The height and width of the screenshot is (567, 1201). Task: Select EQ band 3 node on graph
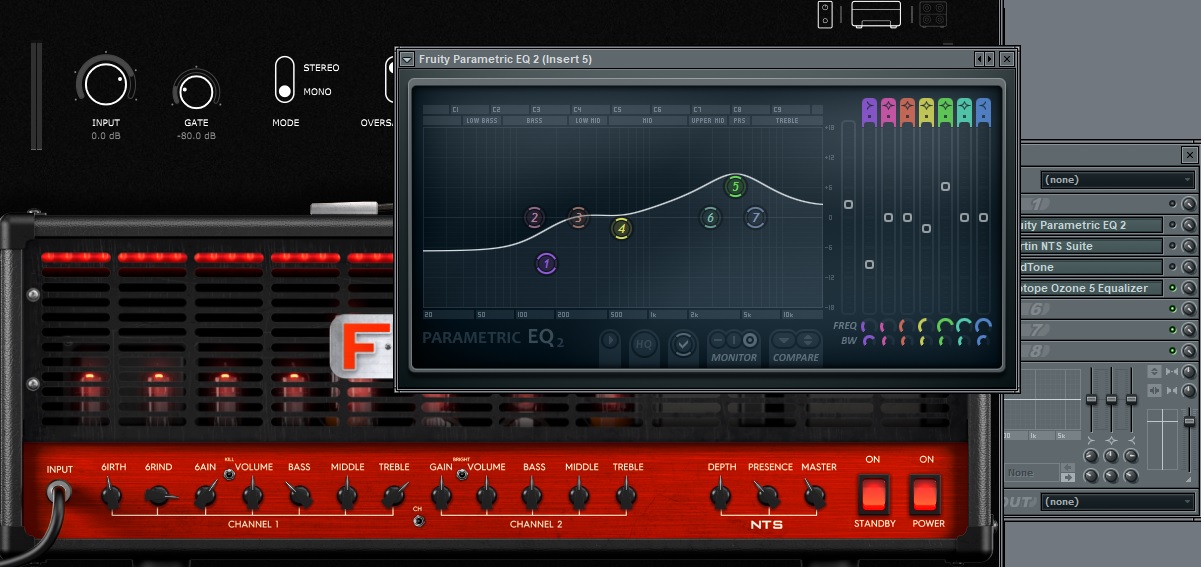point(577,218)
